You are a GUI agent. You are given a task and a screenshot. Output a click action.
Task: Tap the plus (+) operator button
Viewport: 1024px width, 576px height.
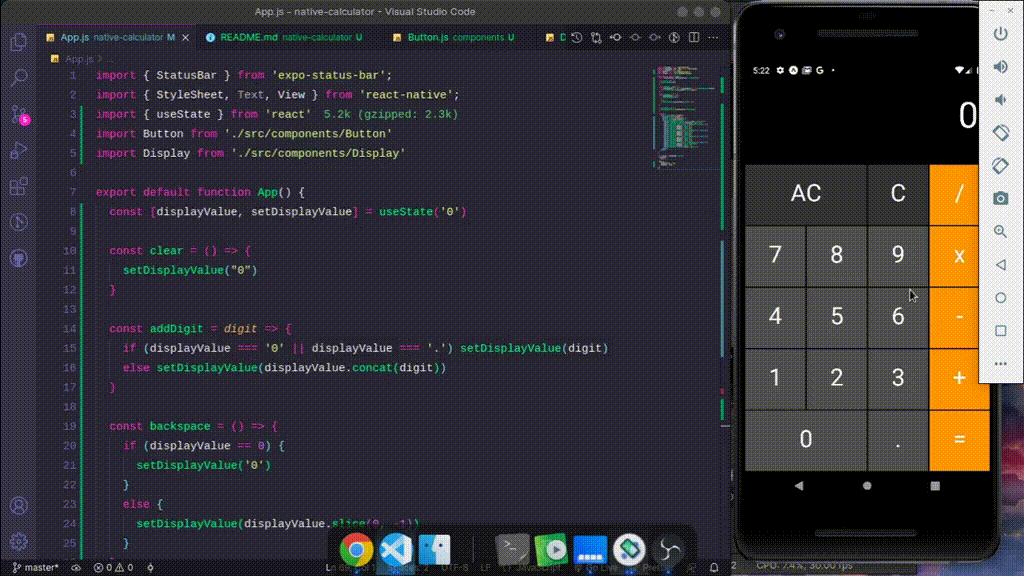coord(959,378)
